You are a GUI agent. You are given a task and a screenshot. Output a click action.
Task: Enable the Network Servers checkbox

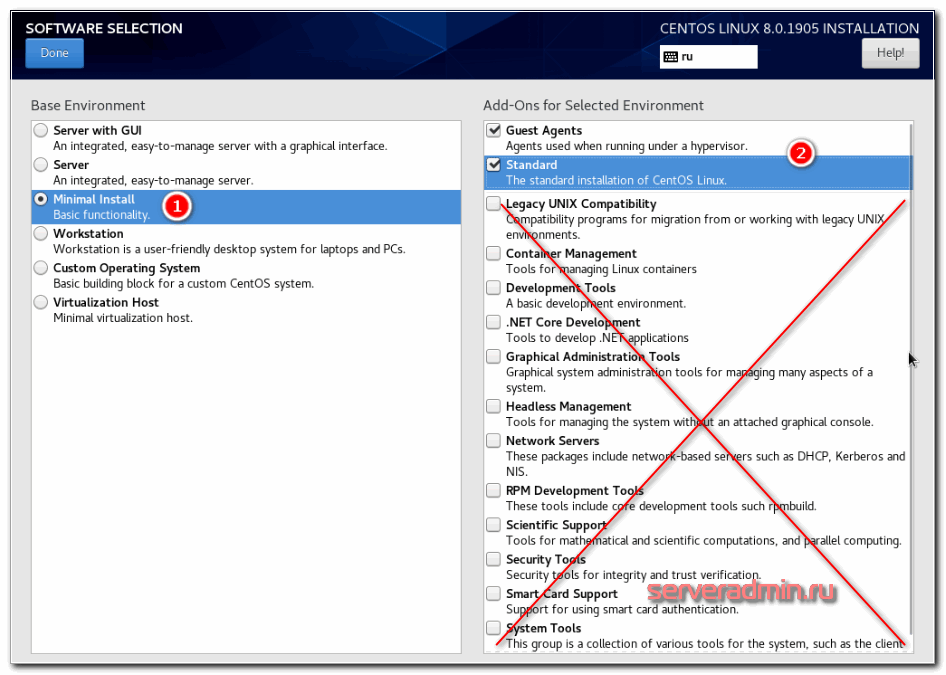494,441
